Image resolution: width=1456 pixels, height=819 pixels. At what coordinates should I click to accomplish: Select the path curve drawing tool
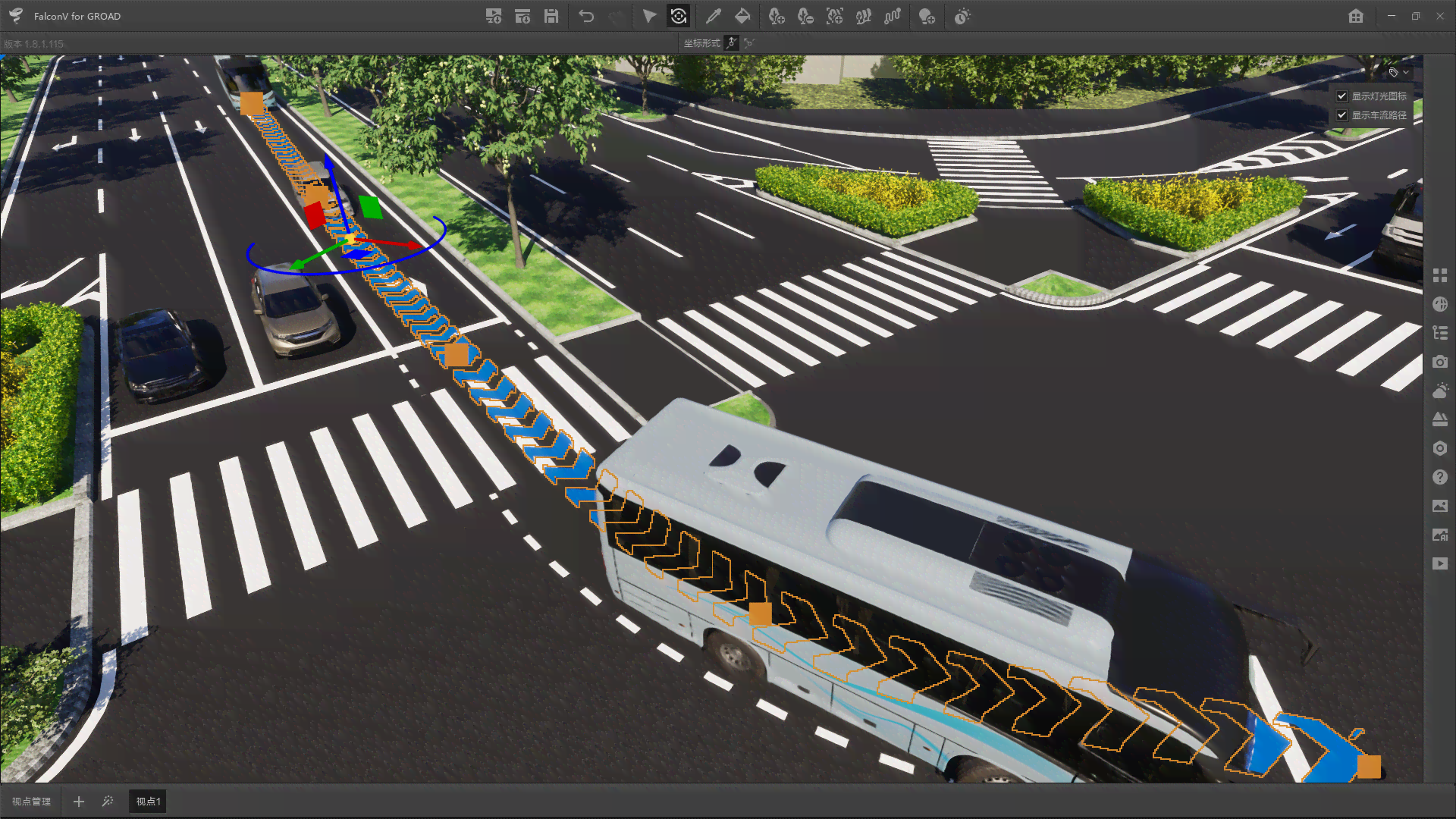(892, 16)
